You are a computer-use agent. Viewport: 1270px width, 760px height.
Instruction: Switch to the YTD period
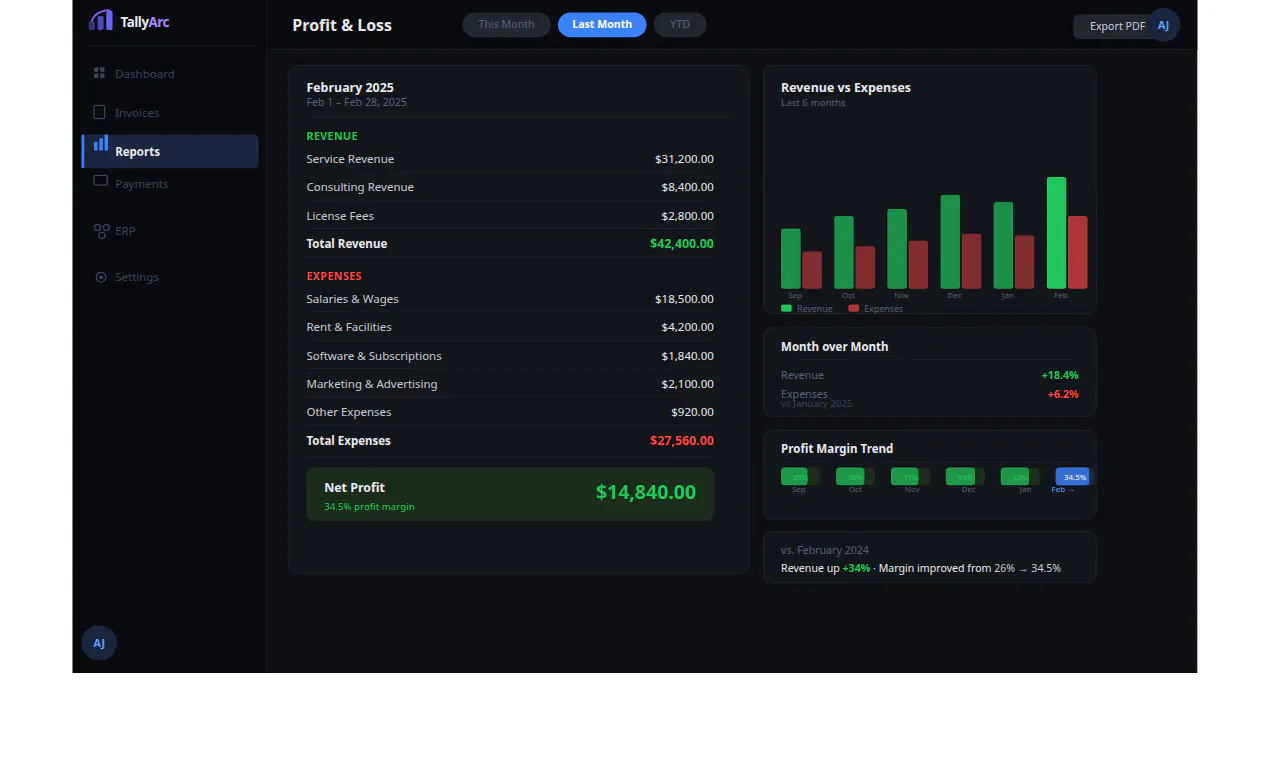pyautogui.click(x=680, y=25)
